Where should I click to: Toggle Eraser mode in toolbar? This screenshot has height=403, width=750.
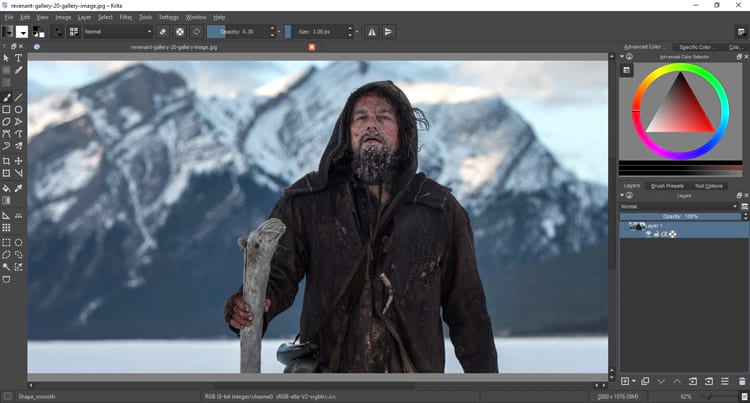click(163, 32)
